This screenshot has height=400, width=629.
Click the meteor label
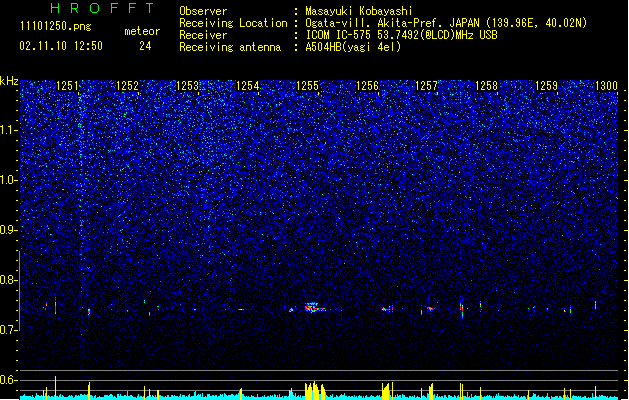point(142,31)
